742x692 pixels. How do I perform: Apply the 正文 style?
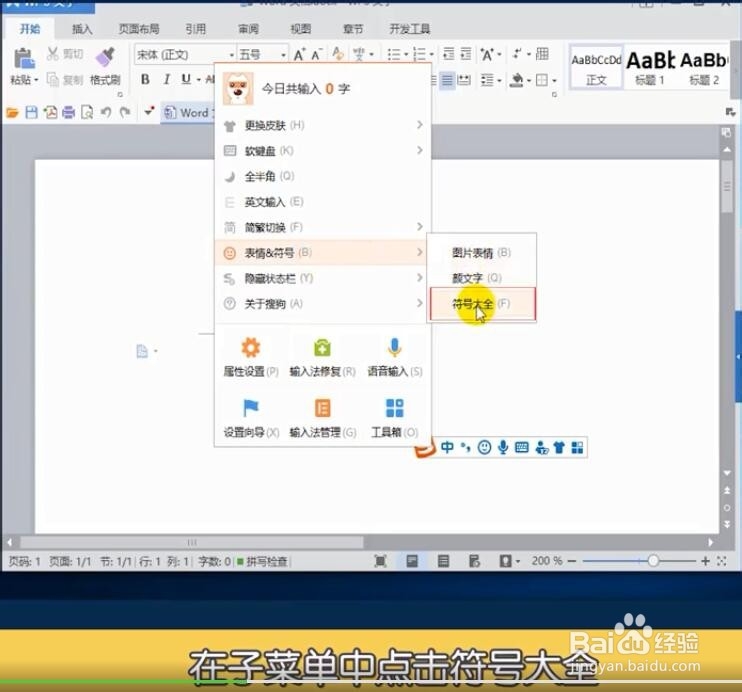[x=596, y=68]
